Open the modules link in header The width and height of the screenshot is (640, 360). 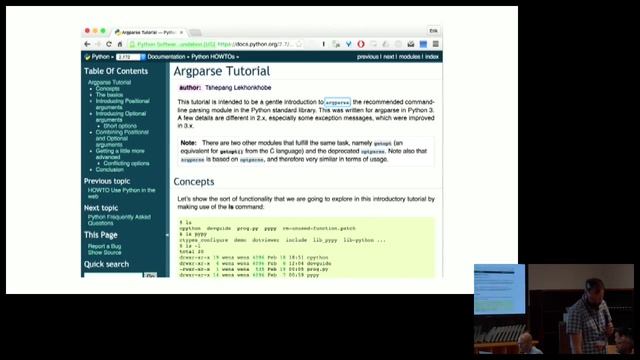[x=409, y=57]
